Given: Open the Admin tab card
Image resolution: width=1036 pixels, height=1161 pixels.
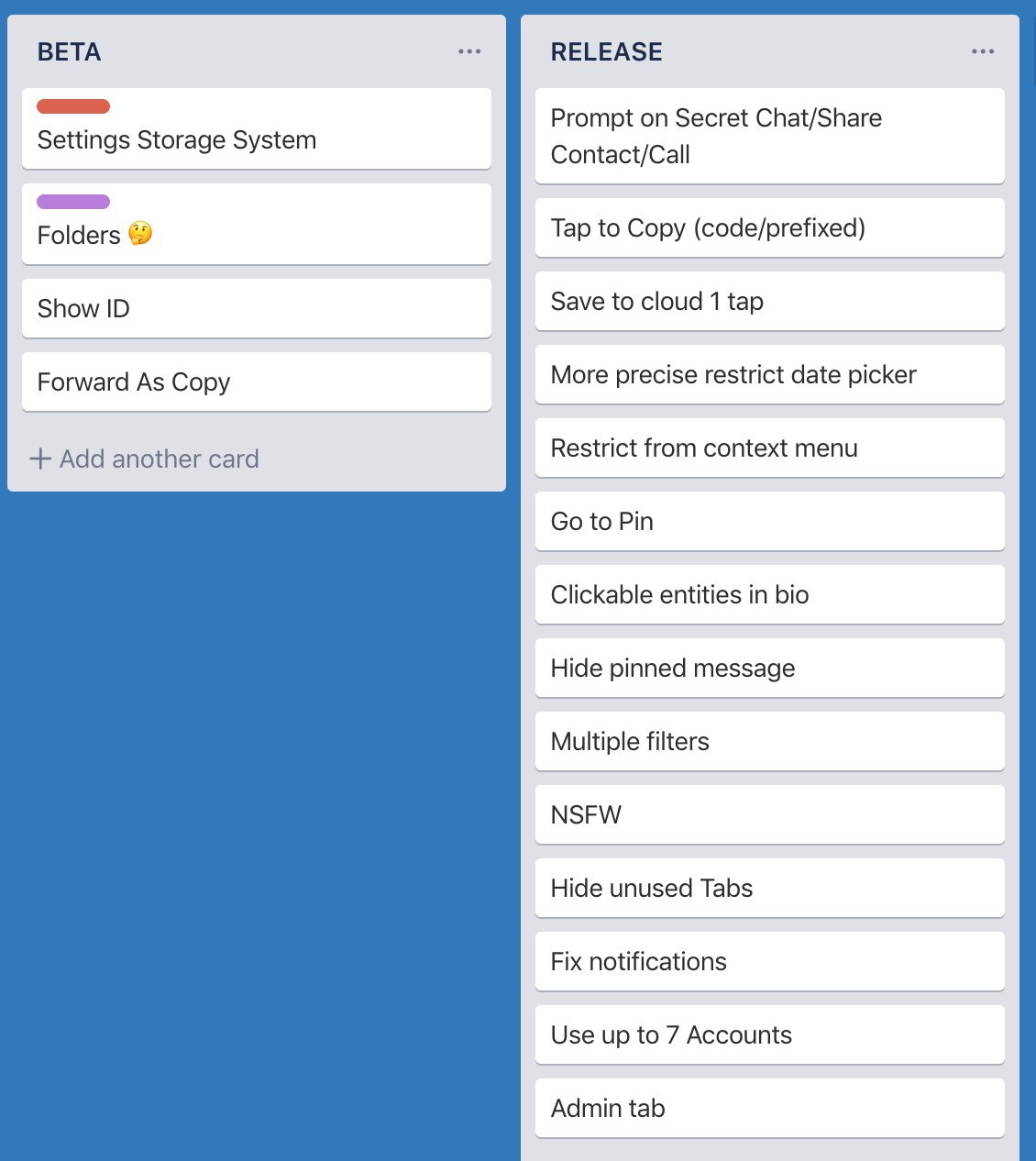Looking at the screenshot, I should click(x=770, y=1108).
